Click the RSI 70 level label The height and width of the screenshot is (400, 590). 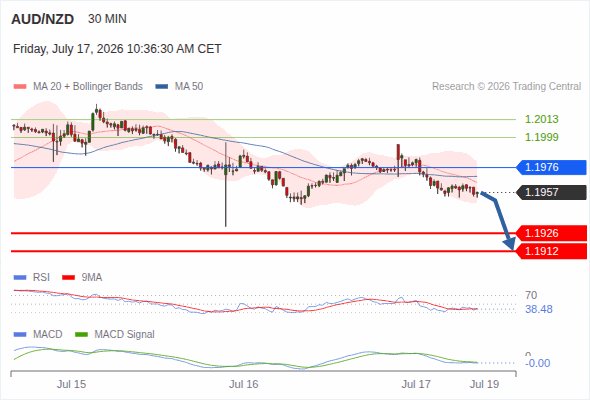(x=531, y=295)
